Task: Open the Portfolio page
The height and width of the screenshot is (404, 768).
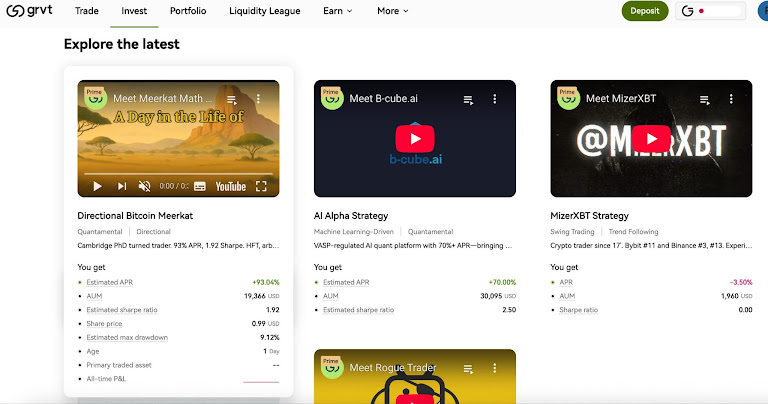Action: (x=188, y=11)
